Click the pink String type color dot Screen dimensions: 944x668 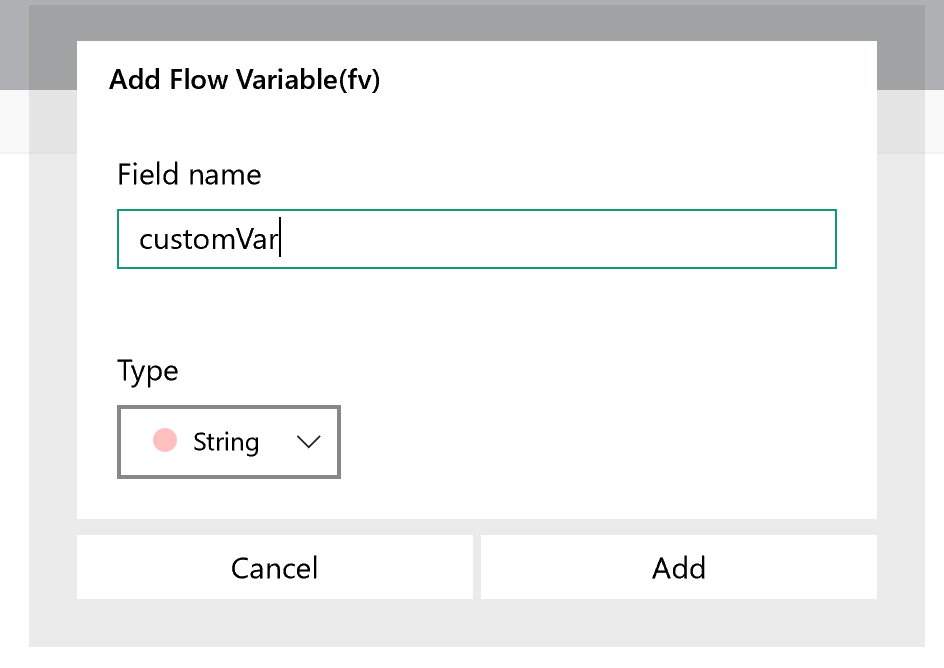tap(164, 440)
